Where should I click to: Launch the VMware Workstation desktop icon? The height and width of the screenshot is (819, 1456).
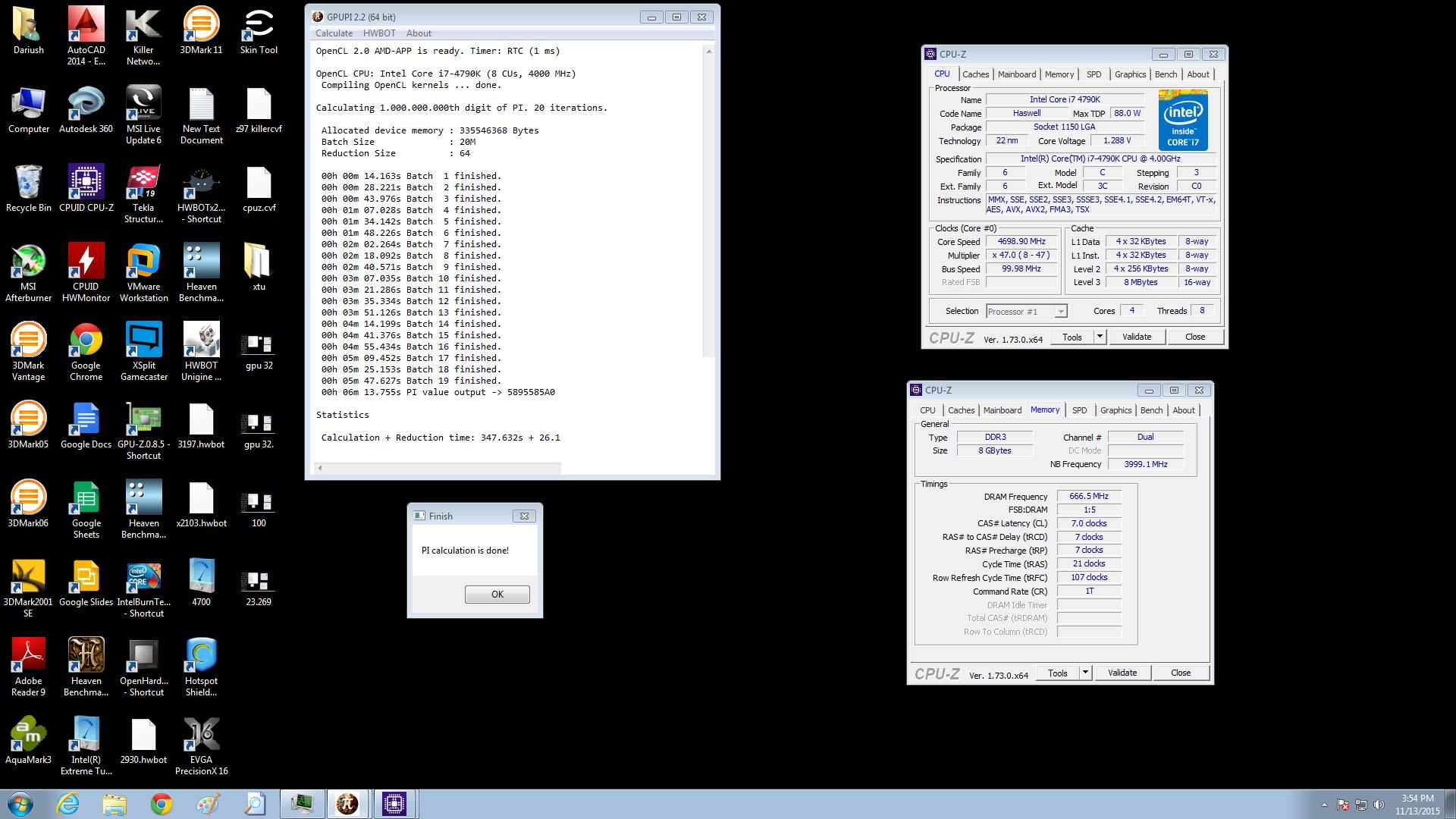point(143,273)
